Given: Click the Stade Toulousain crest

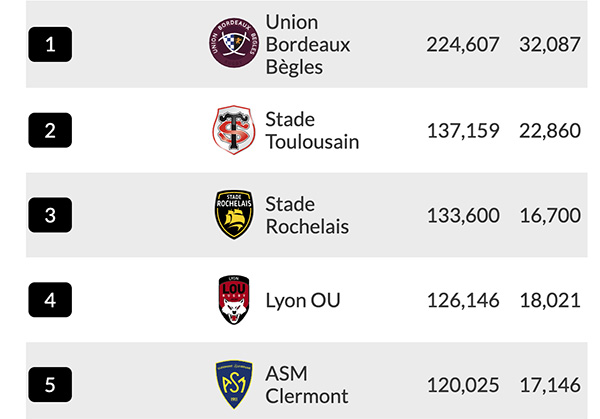Looking at the screenshot, I should 234,130.
